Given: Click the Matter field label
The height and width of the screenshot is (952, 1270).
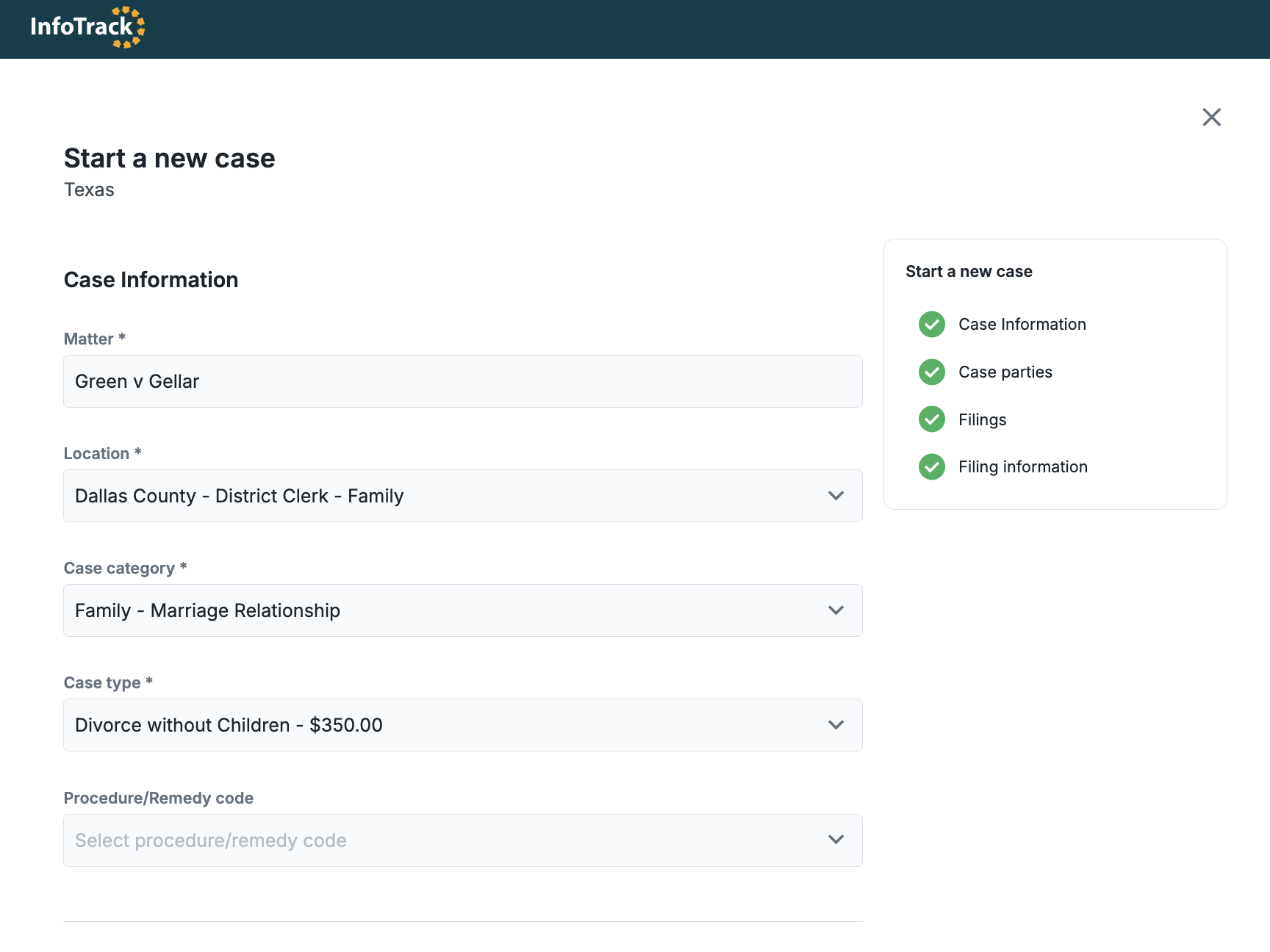Looking at the screenshot, I should pyautogui.click(x=89, y=339).
